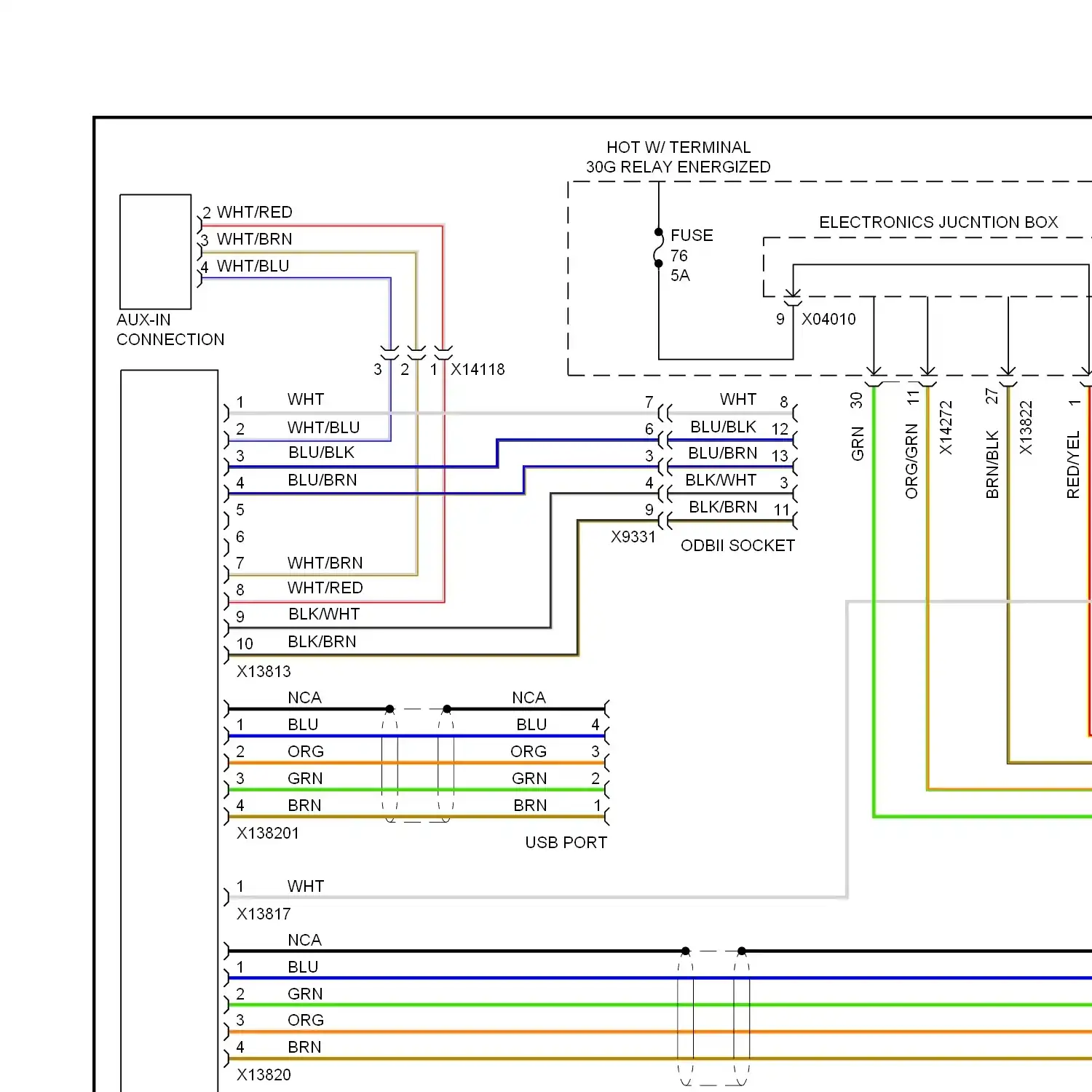Select vertical connector label 'X14272'

click(x=946, y=428)
